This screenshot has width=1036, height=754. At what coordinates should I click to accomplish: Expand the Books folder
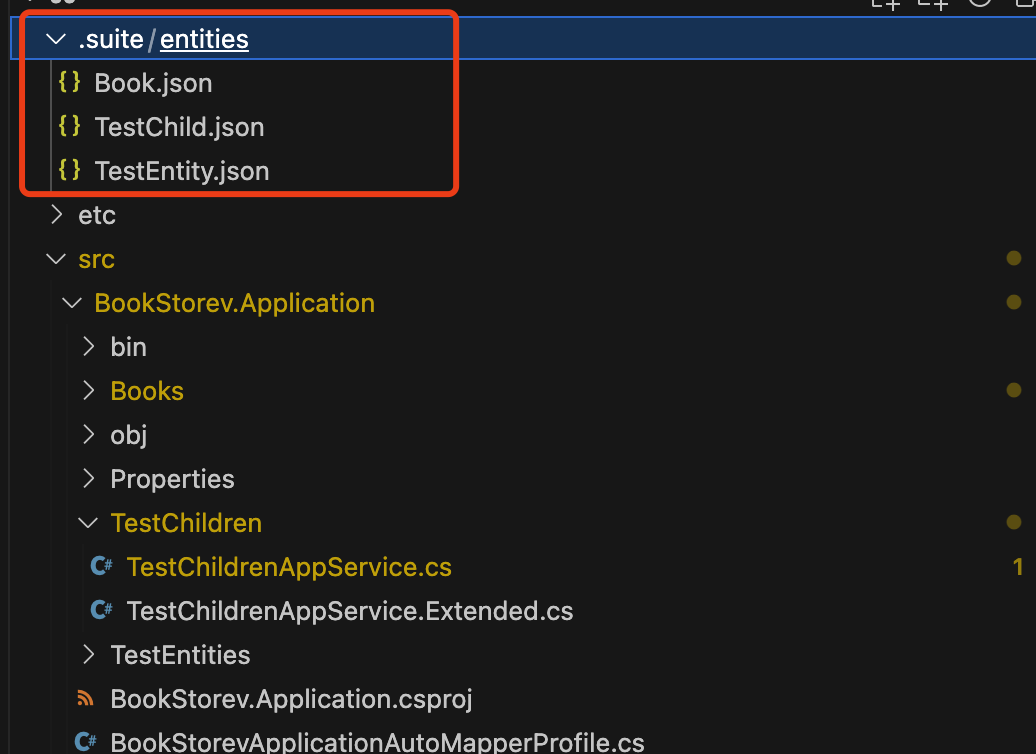tap(88, 390)
